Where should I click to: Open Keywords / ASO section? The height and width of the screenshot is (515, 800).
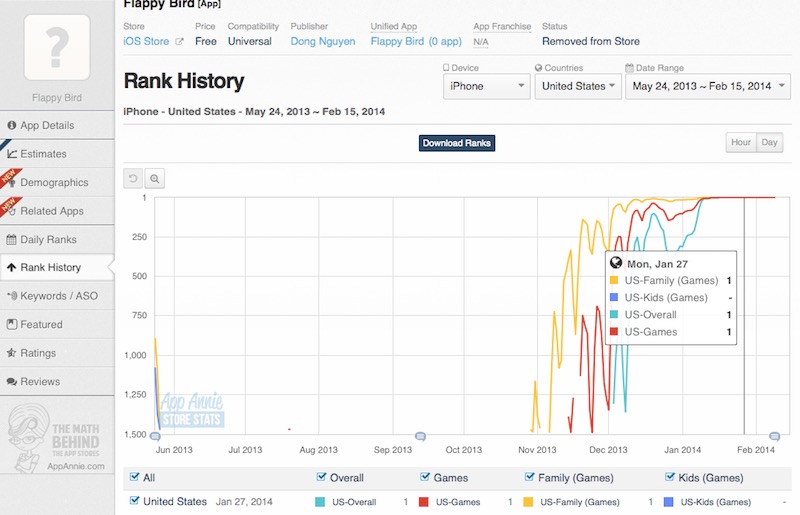click(x=57, y=296)
